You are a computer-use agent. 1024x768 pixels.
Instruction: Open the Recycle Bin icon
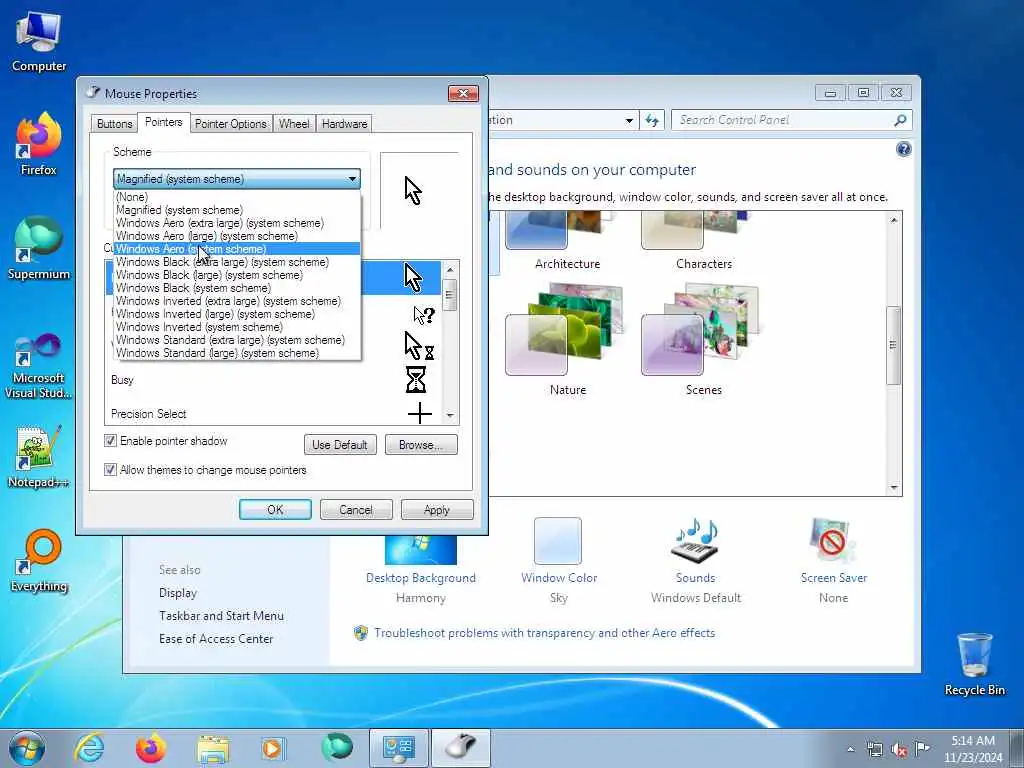pyautogui.click(x=974, y=664)
